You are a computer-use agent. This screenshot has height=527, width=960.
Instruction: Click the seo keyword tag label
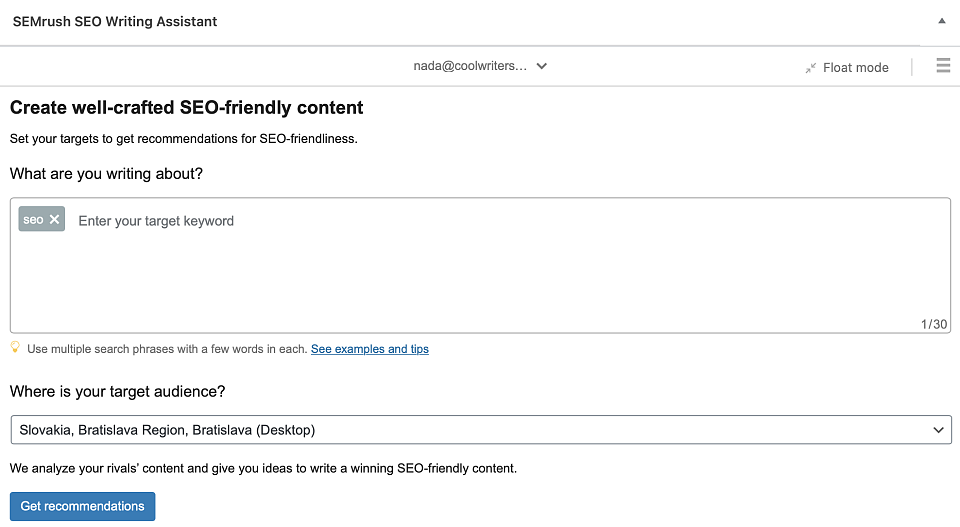33,220
